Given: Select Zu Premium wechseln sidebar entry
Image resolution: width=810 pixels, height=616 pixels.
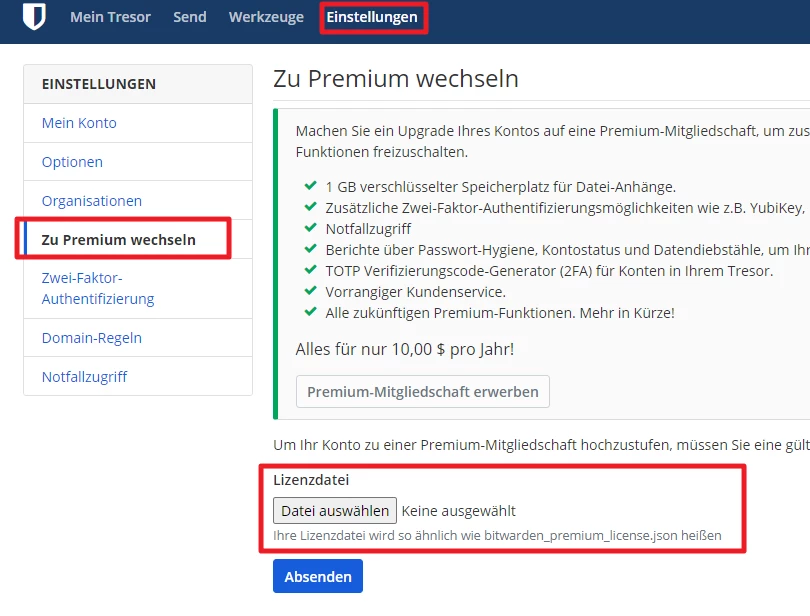Looking at the screenshot, I should click(x=119, y=240).
